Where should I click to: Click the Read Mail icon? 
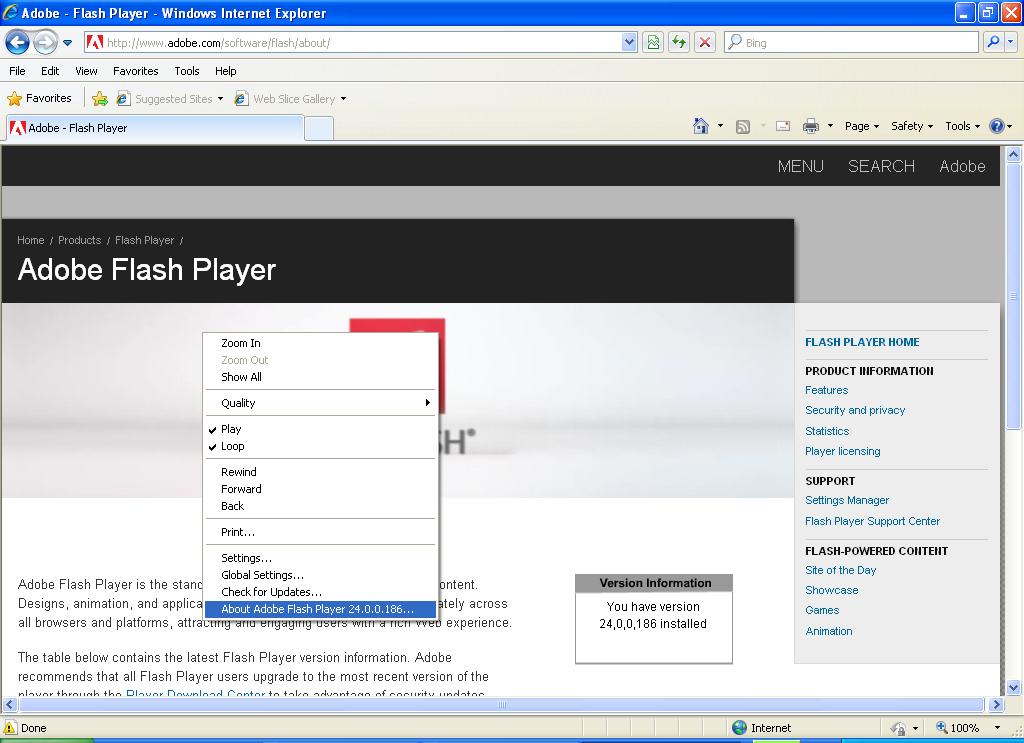point(783,127)
